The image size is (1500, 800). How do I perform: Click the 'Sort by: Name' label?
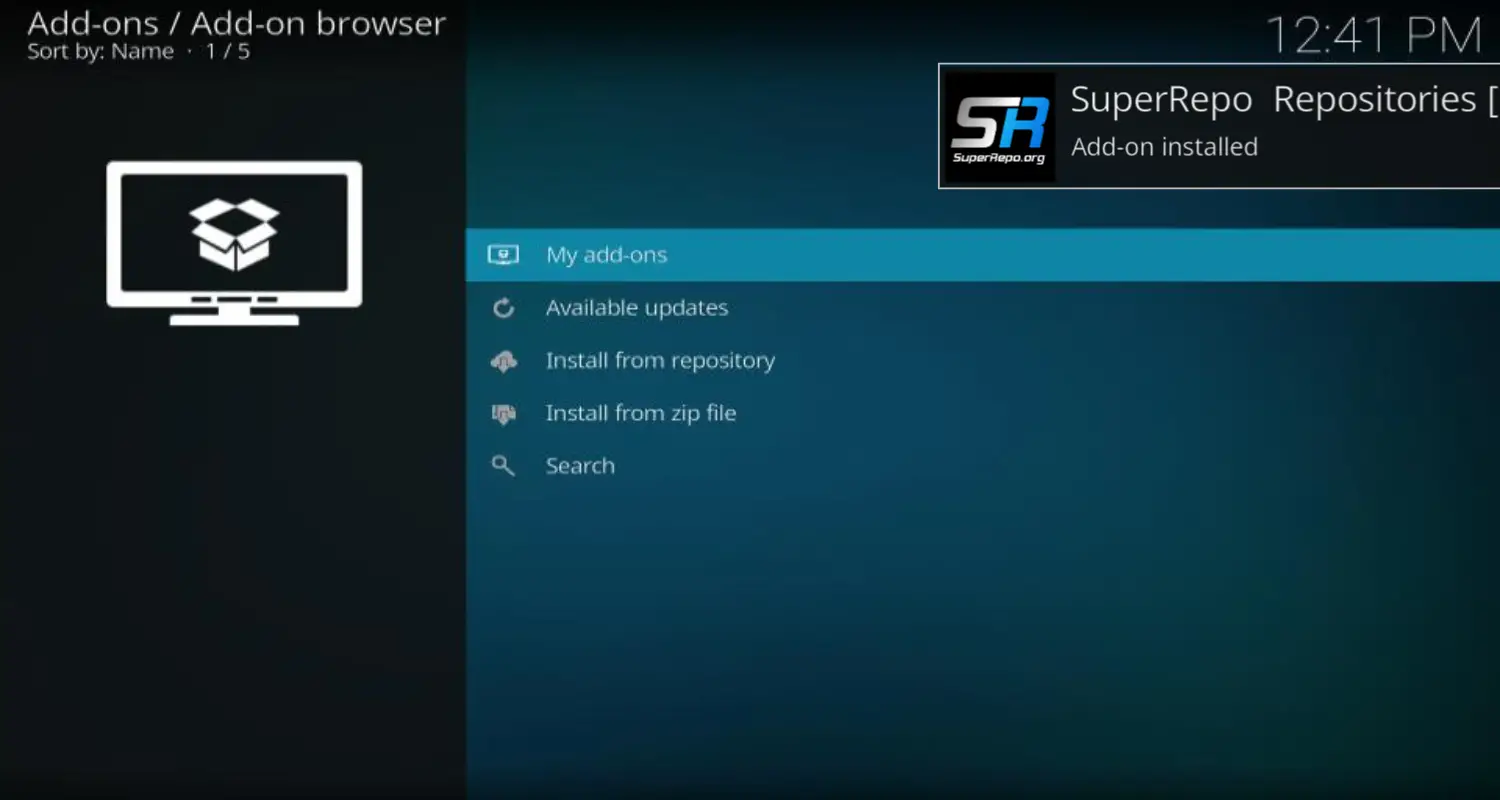pyautogui.click(x=100, y=51)
